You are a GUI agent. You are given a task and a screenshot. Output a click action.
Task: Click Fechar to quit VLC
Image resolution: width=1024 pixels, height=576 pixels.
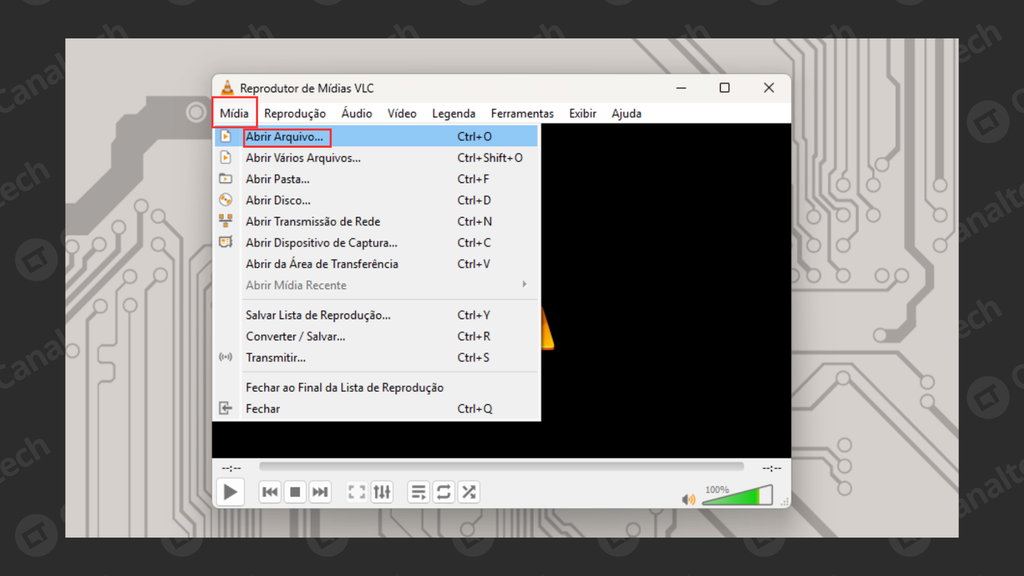pos(263,409)
